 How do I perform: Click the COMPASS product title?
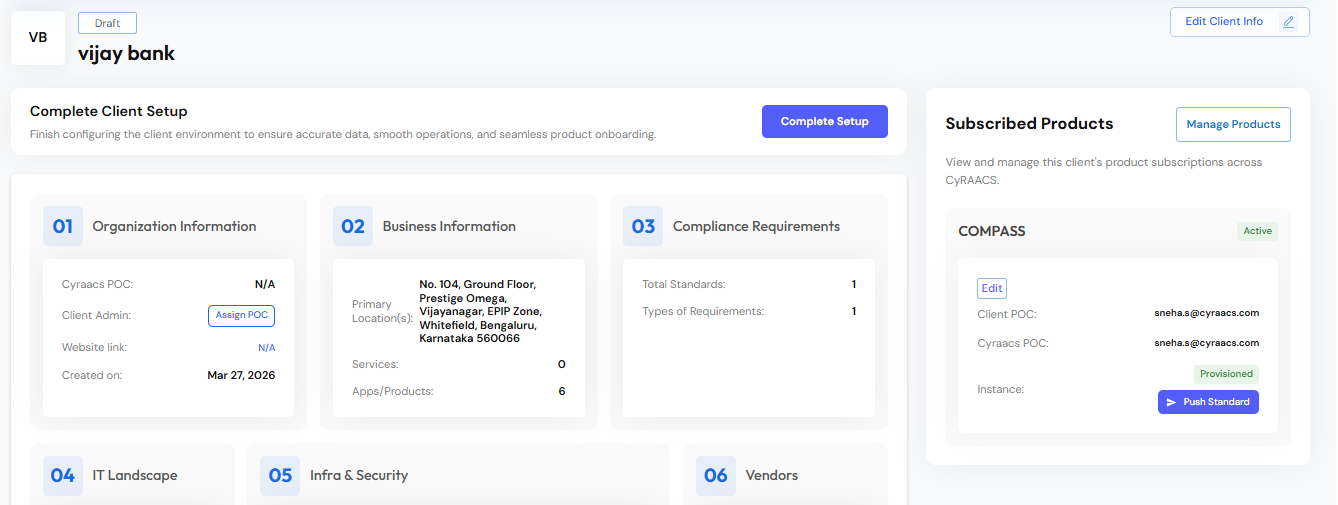pos(992,231)
